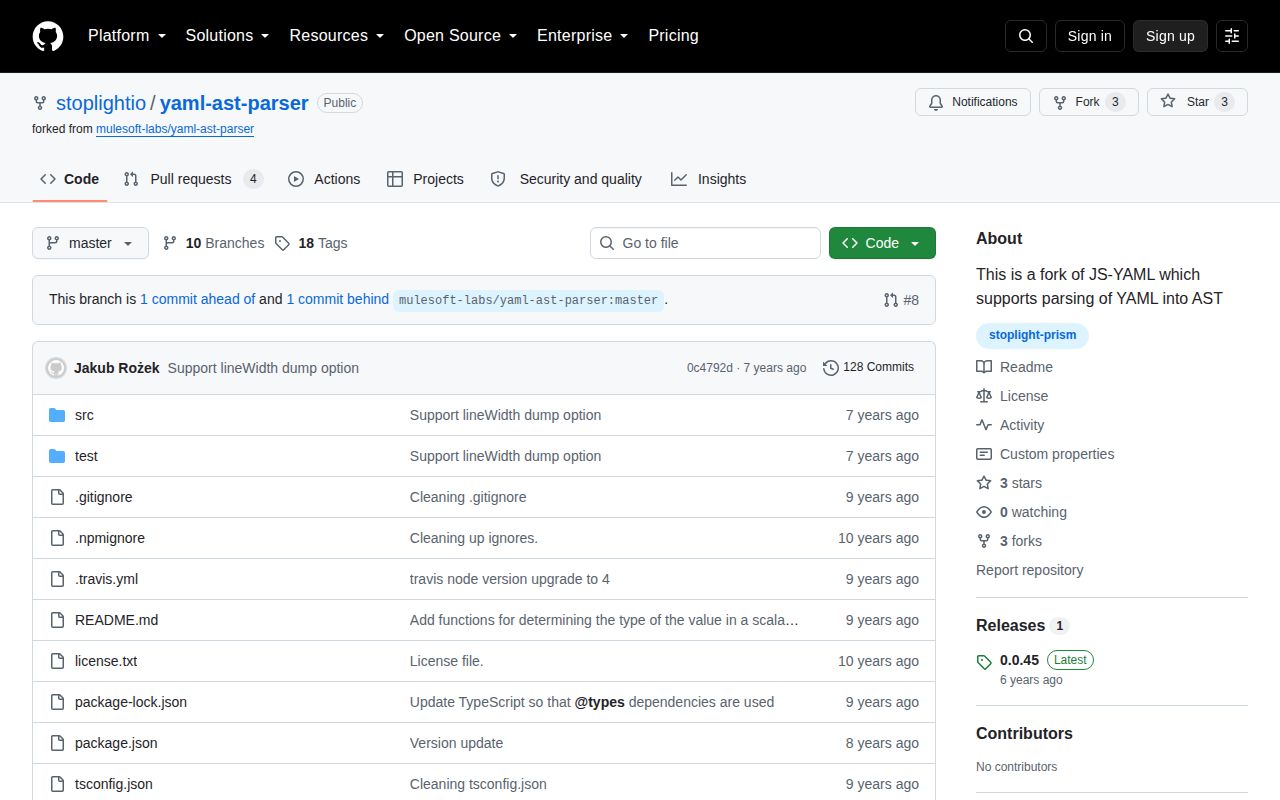Click the Go to file field

click(x=705, y=243)
